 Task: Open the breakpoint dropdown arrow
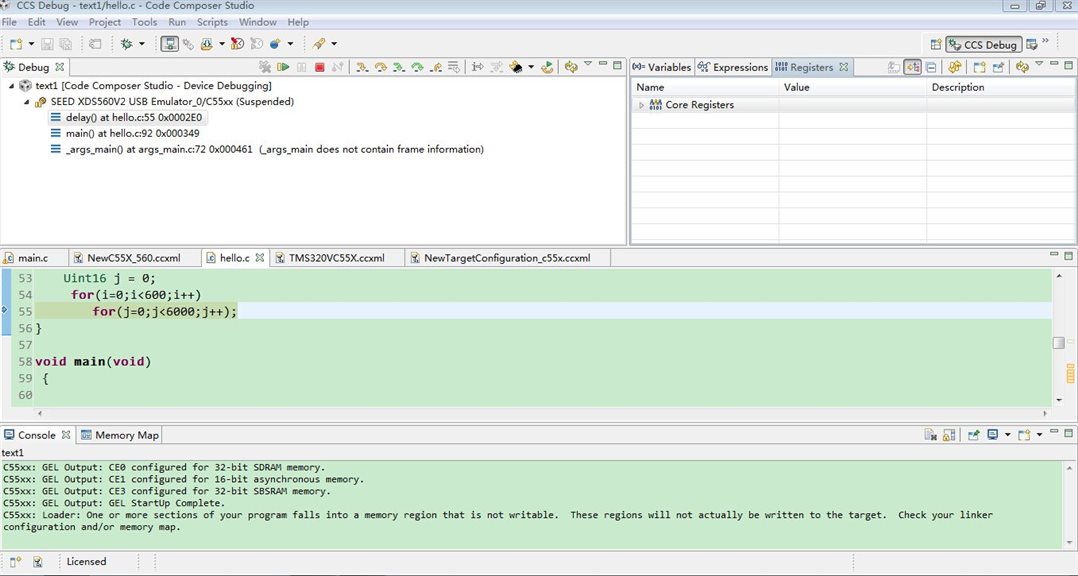(290, 44)
